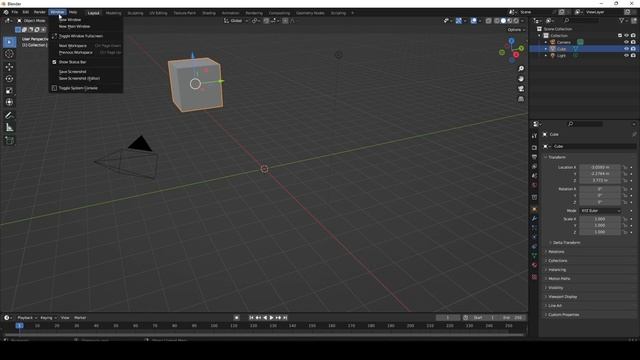Select the Annotate tool
The height and width of the screenshot is (360, 640).
[9, 116]
